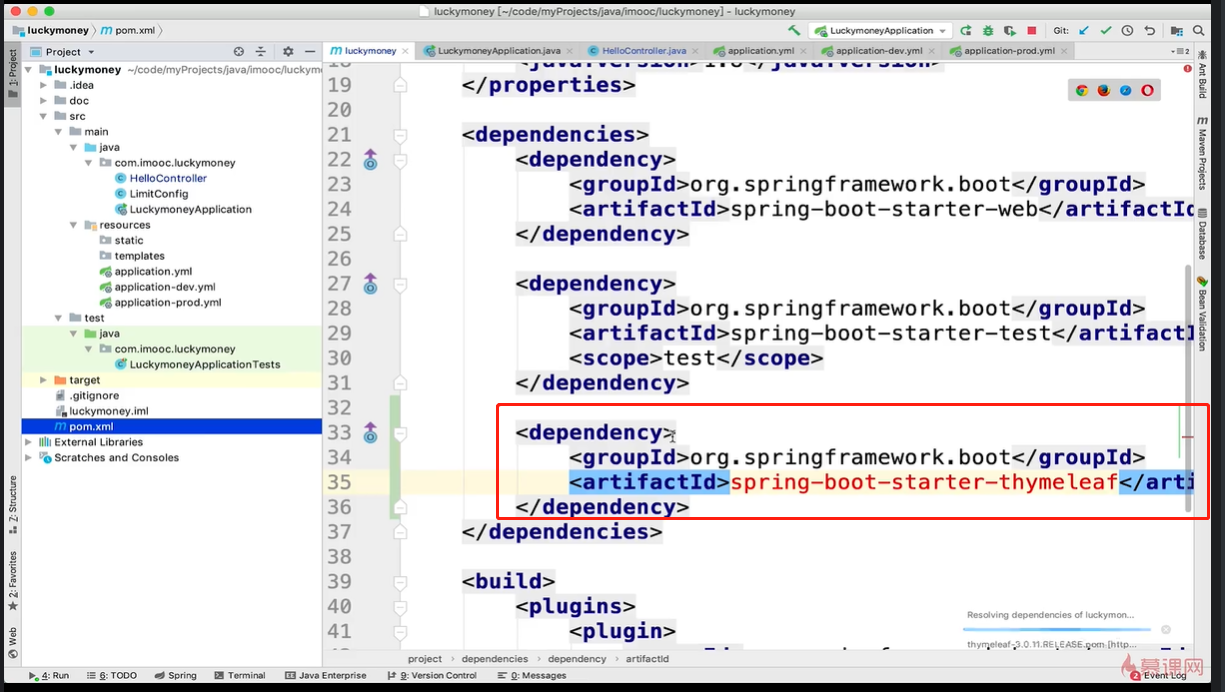Click the Build project hammer icon
Image resolution: width=1225 pixels, height=692 pixels.
(794, 31)
